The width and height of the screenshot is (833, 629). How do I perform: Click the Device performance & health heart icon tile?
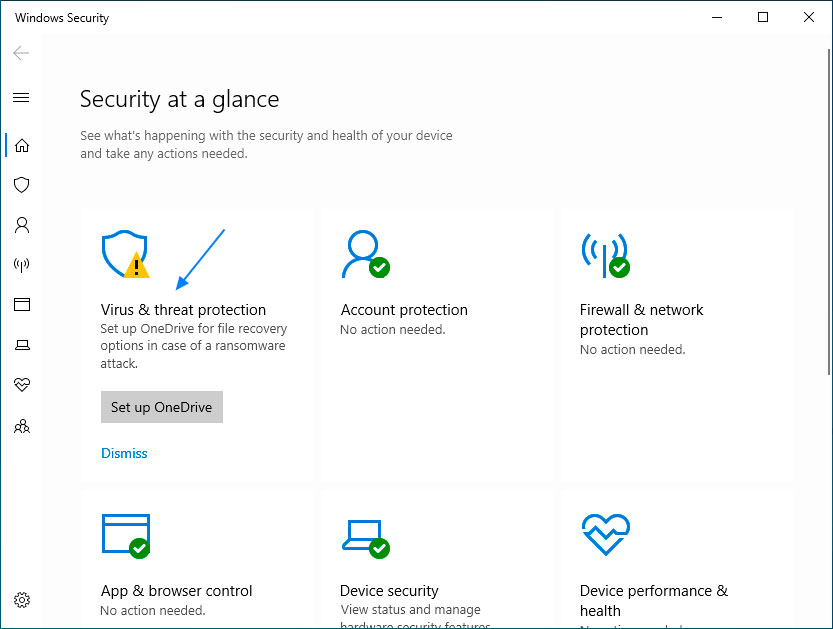605,535
